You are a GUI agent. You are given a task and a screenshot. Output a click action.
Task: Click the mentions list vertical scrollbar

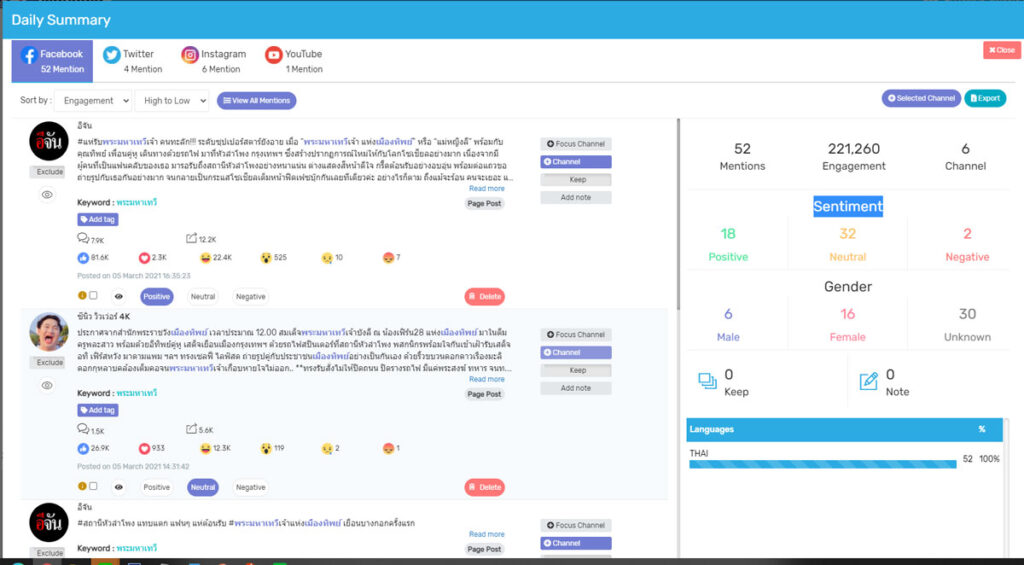[679, 216]
